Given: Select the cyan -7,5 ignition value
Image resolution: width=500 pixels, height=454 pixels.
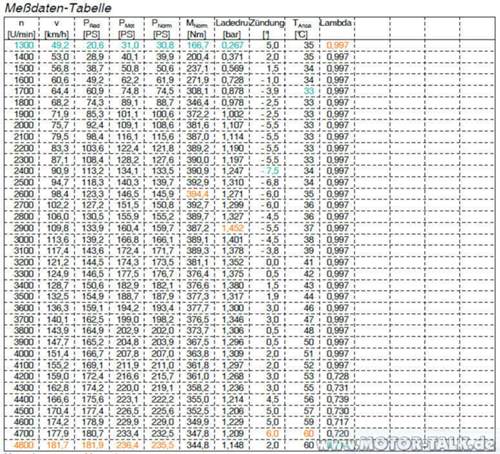Looking at the screenshot, I should 271,171.
